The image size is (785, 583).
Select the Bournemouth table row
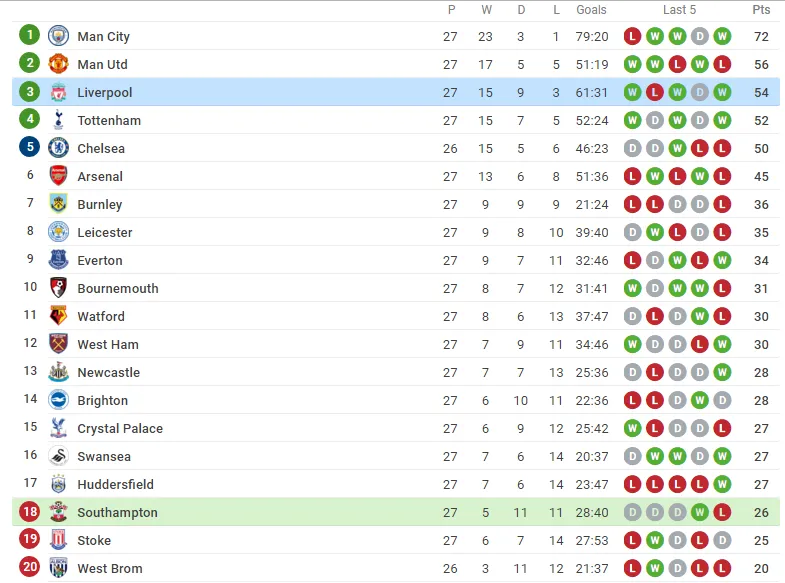396,288
